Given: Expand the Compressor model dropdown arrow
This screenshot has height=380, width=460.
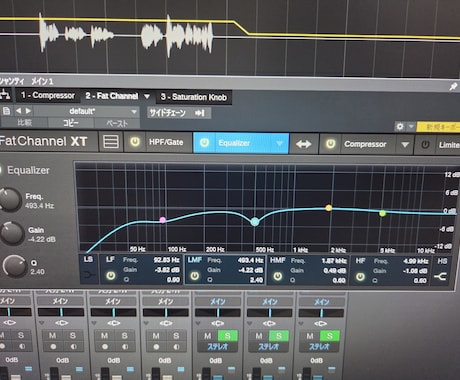Looking at the screenshot, I should coord(405,145).
